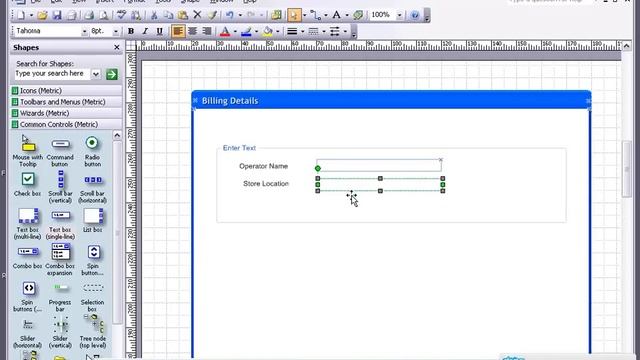The image size is (640, 360).
Task: Delete the selected shape with the X icon
Action: coord(197,16)
